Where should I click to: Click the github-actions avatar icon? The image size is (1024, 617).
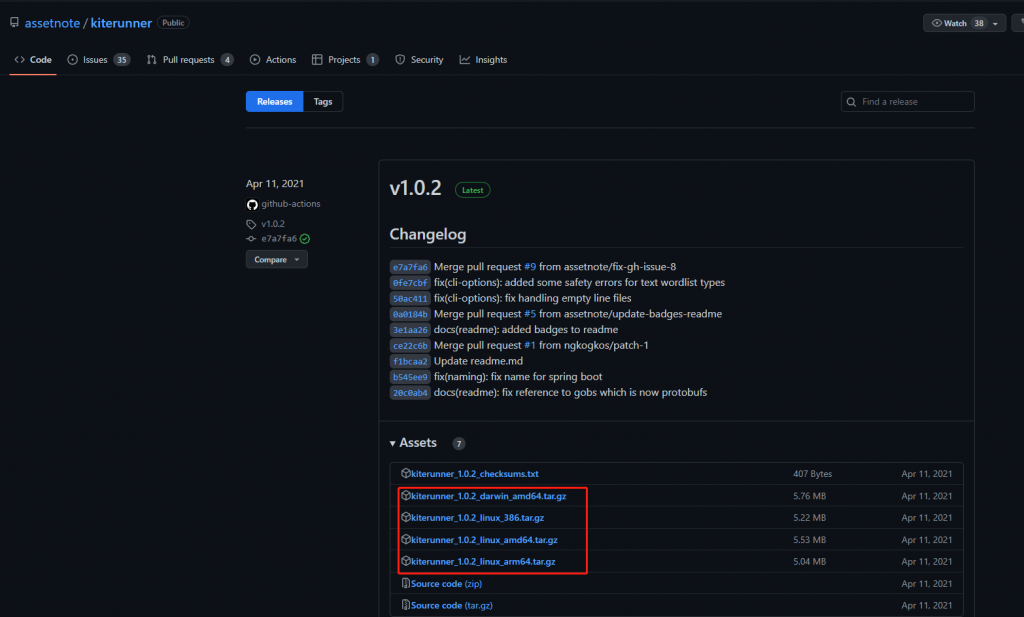click(252, 204)
